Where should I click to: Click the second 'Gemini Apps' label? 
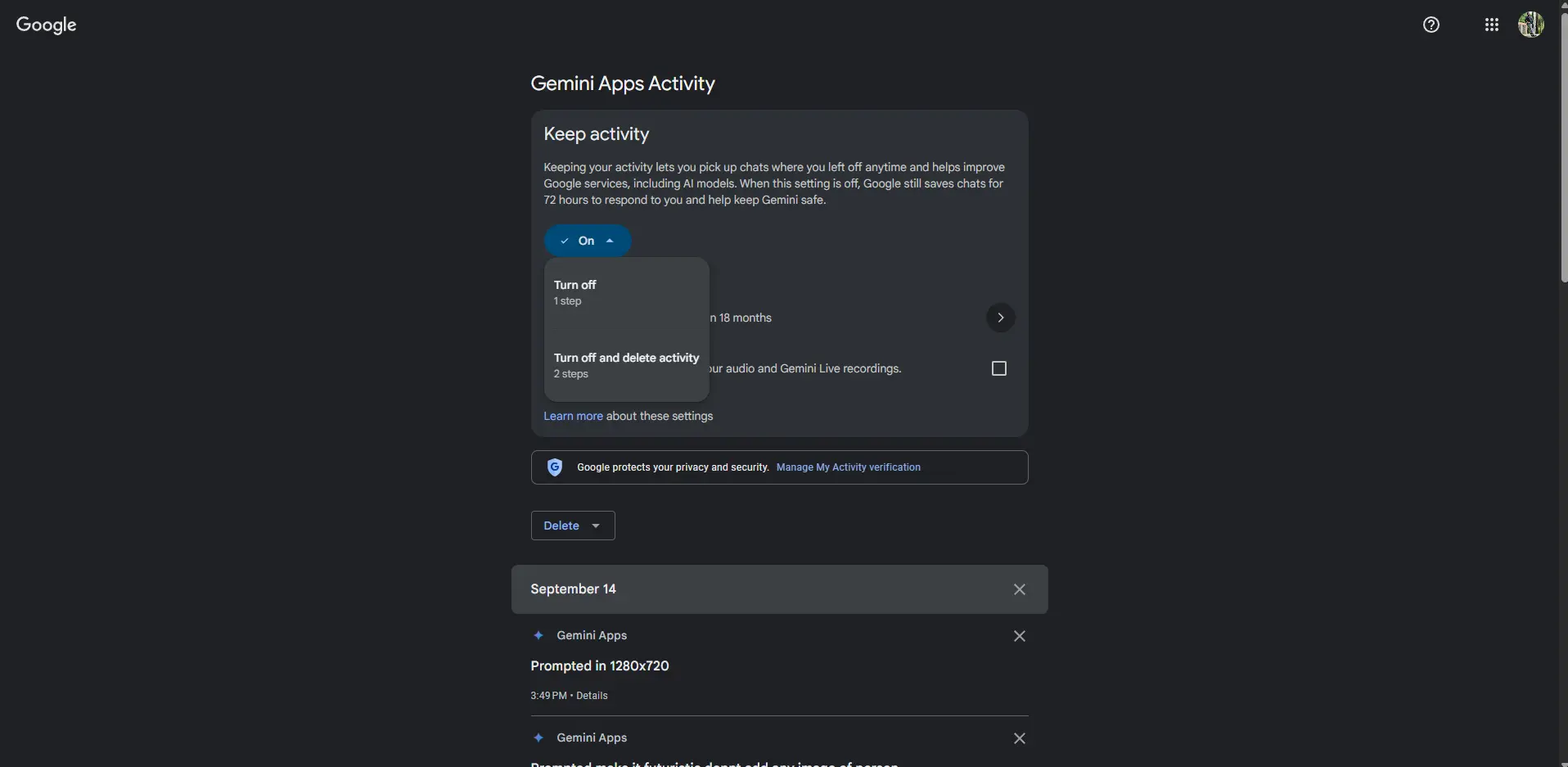[x=592, y=738]
